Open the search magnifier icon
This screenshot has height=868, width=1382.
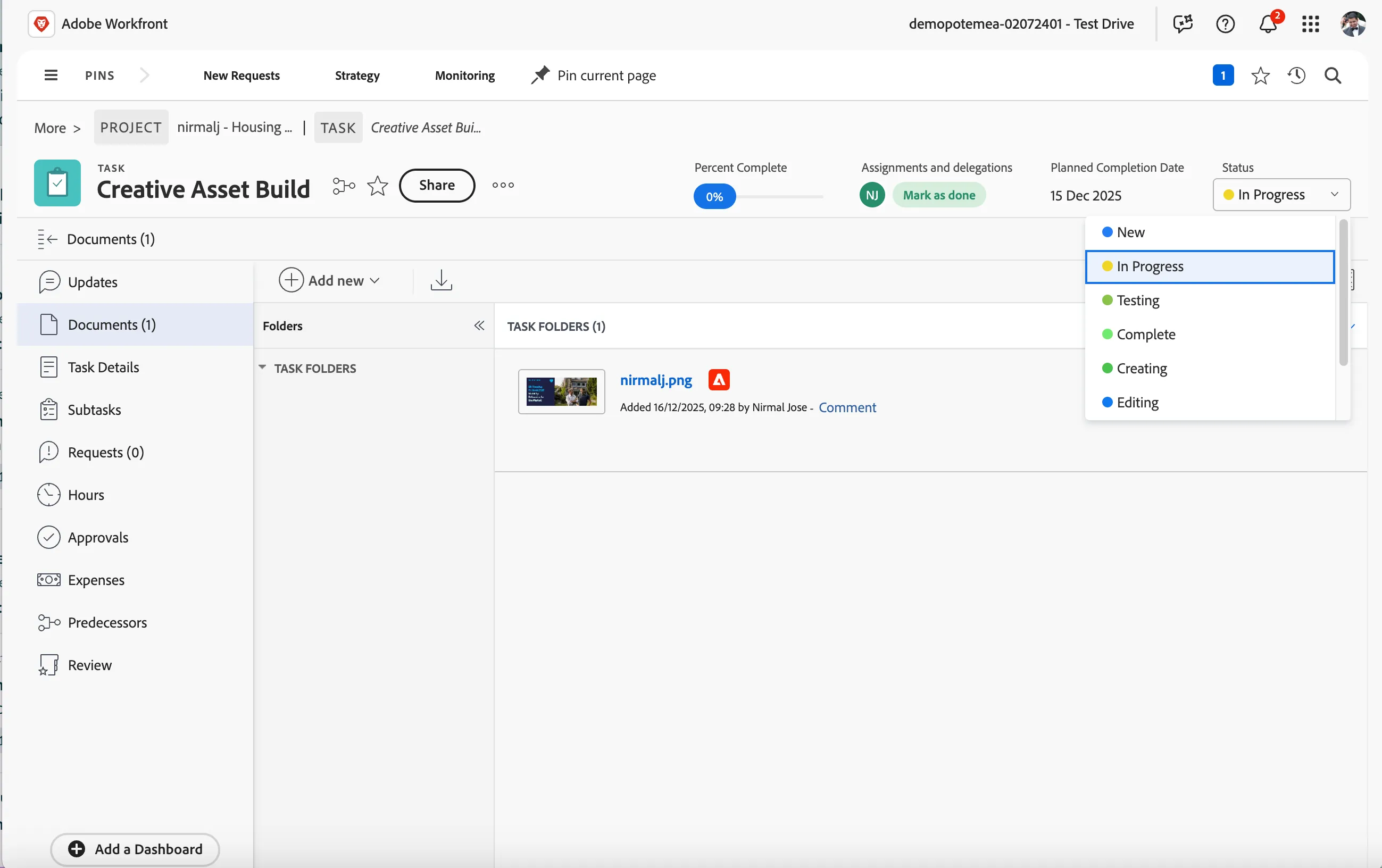click(1333, 76)
